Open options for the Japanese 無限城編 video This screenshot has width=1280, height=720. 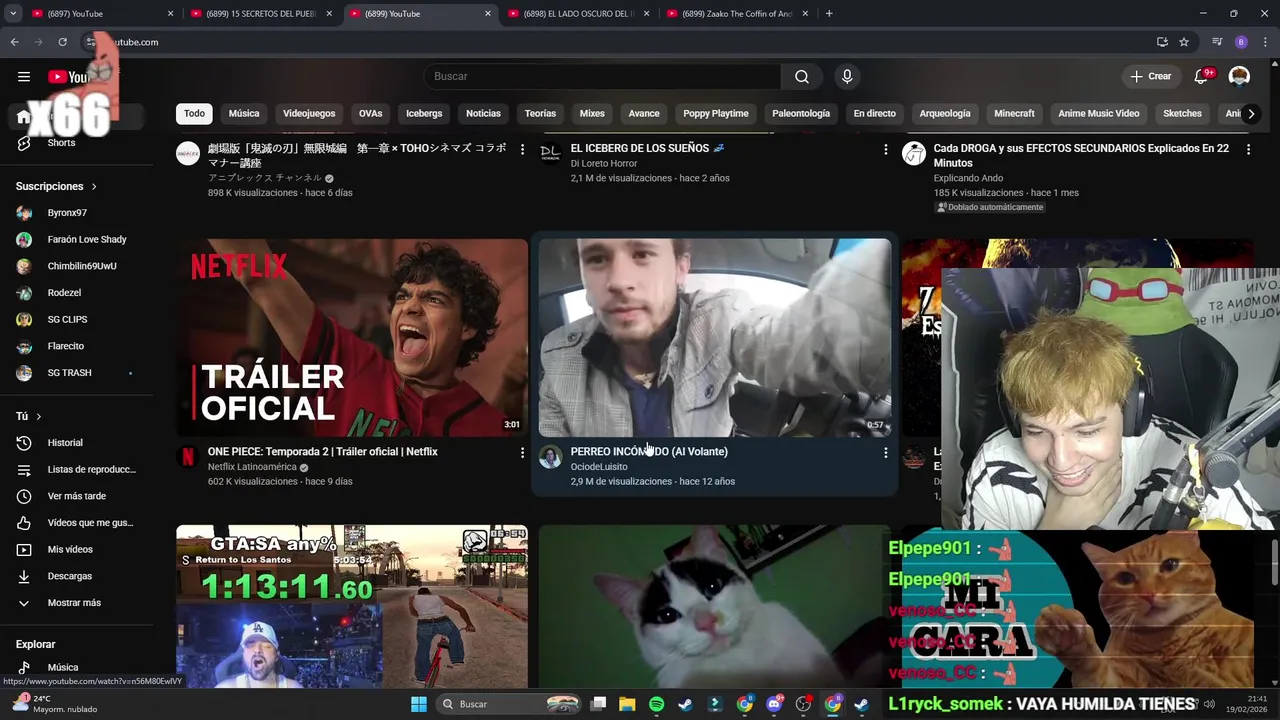[522, 149]
